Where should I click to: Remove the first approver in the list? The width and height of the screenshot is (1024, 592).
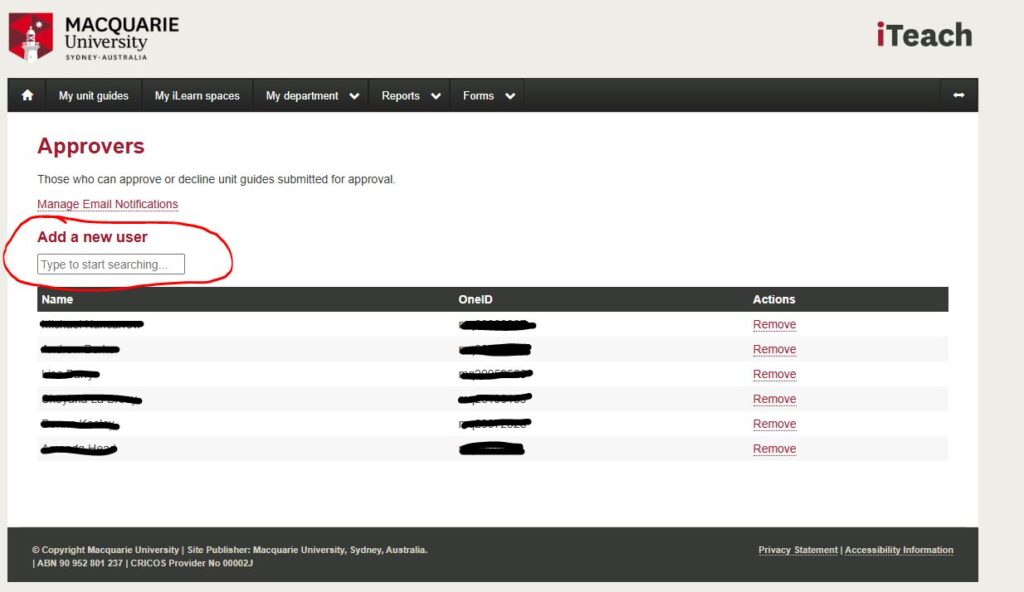775,324
